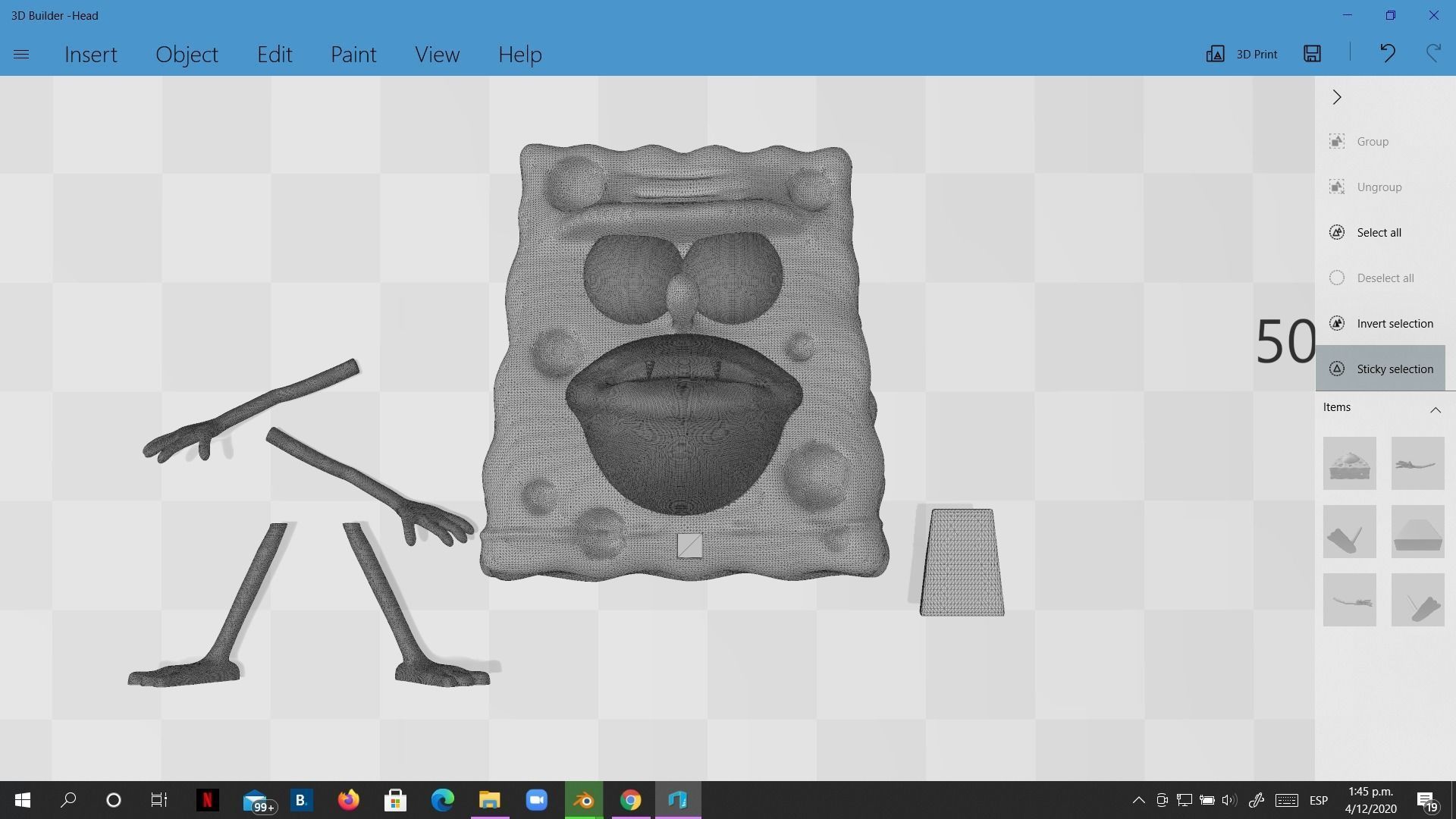Open the volume control in system tray
The height and width of the screenshot is (819, 1456).
coord(1229,800)
